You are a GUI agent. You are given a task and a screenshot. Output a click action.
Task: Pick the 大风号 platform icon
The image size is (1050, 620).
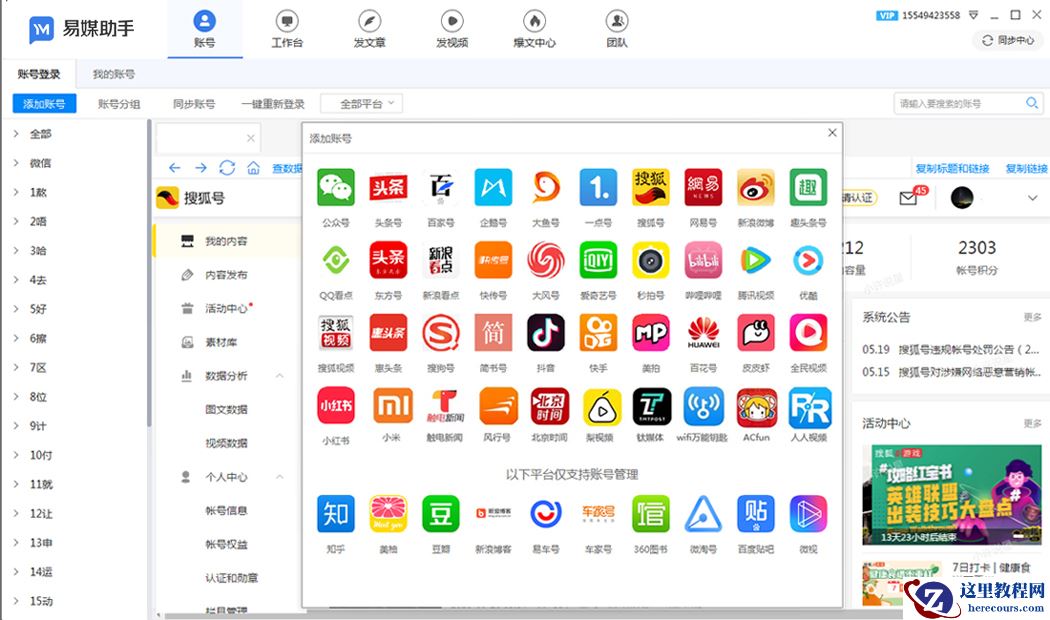click(x=546, y=260)
